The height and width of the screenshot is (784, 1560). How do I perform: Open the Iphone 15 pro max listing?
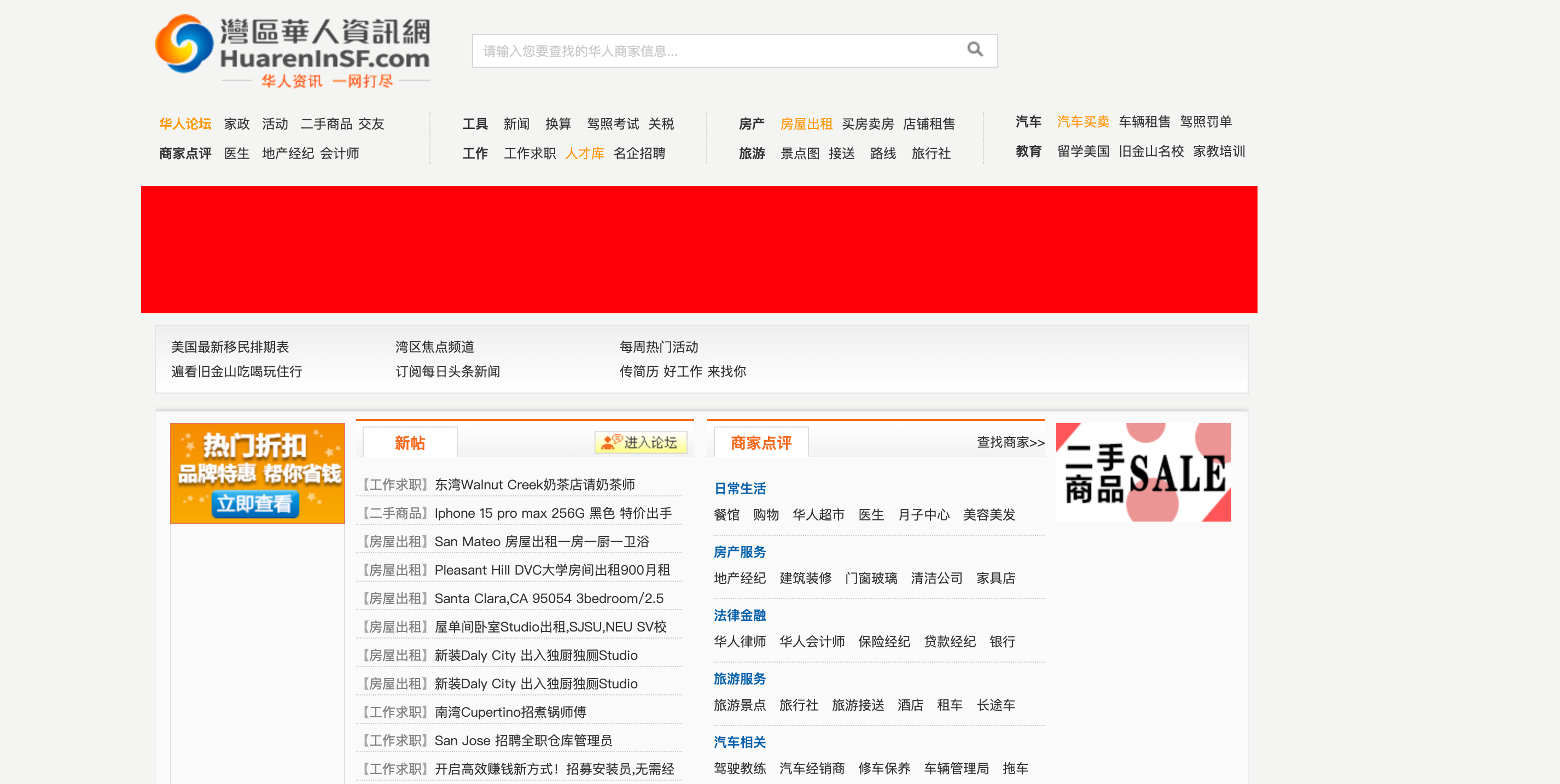[552, 513]
